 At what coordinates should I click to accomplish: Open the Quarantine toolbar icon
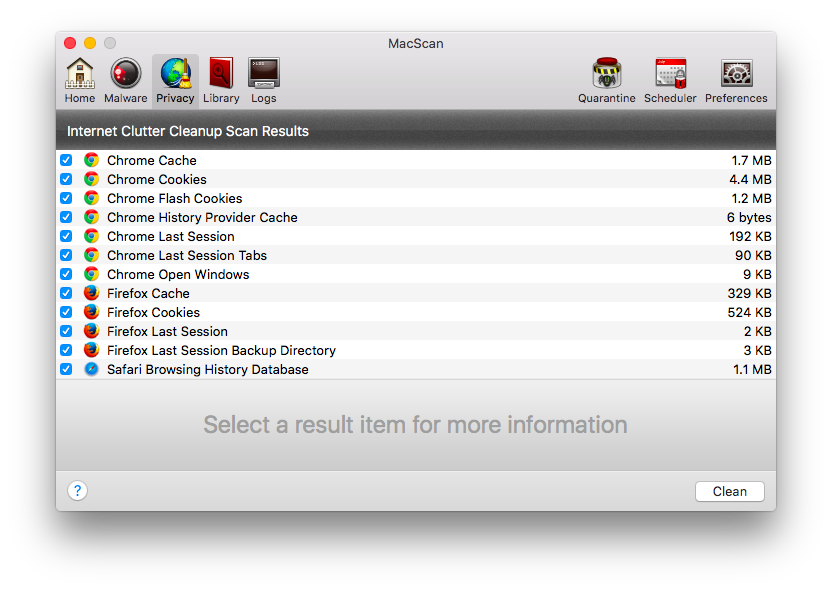(x=606, y=81)
